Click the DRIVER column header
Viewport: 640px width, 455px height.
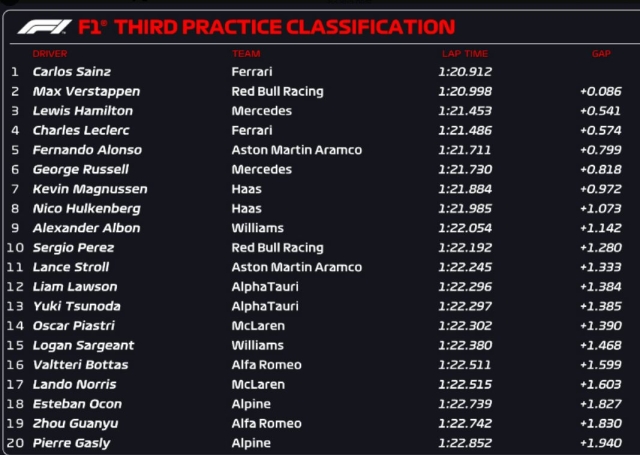click(x=49, y=53)
